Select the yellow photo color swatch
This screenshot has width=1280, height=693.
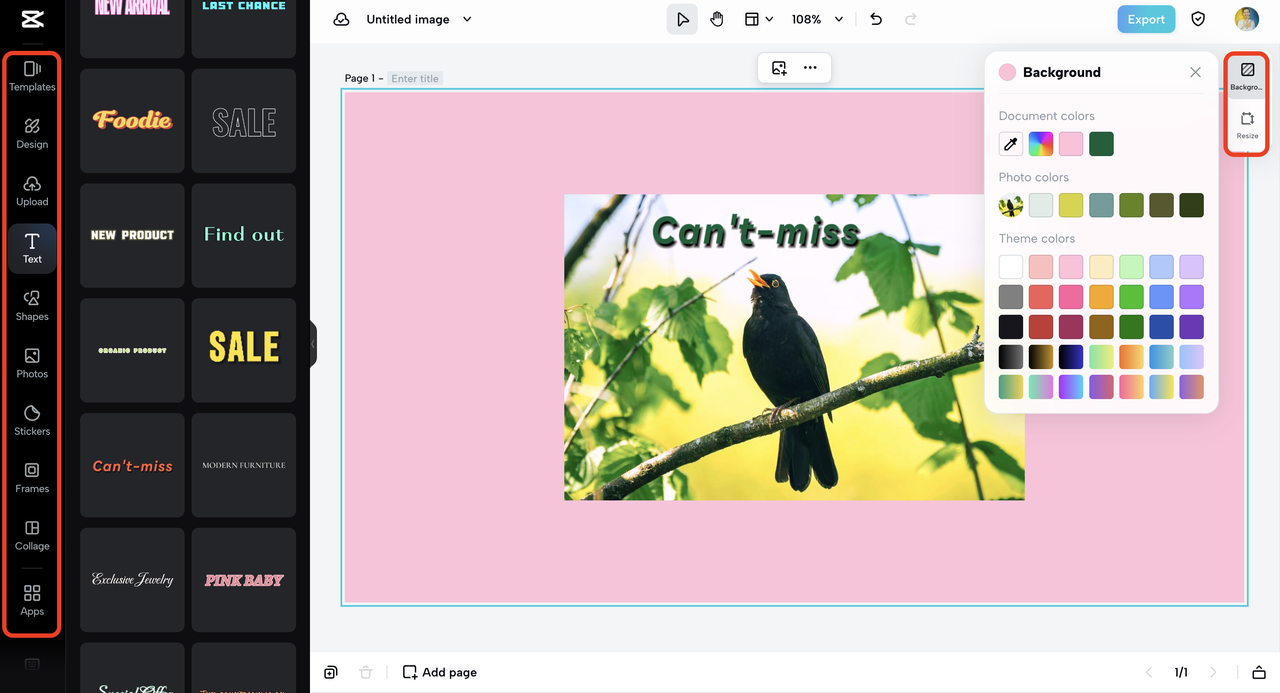(1071, 205)
